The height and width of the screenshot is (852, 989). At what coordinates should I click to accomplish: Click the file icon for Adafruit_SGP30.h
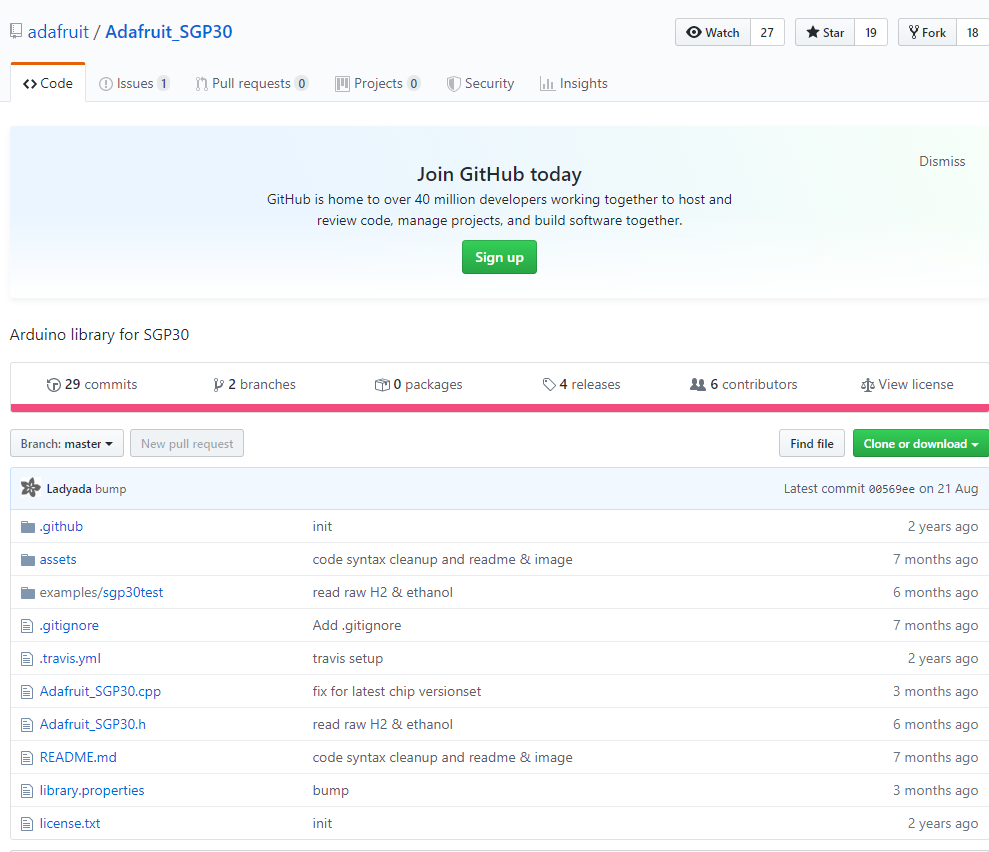(x=27, y=725)
